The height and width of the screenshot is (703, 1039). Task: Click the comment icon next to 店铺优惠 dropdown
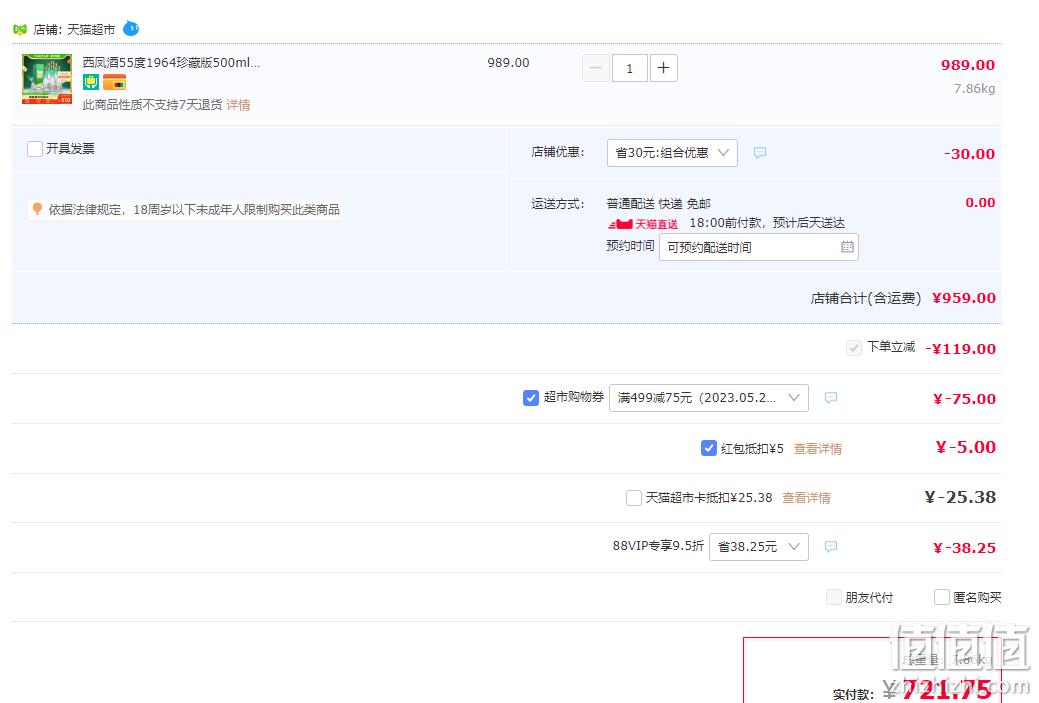(x=760, y=152)
